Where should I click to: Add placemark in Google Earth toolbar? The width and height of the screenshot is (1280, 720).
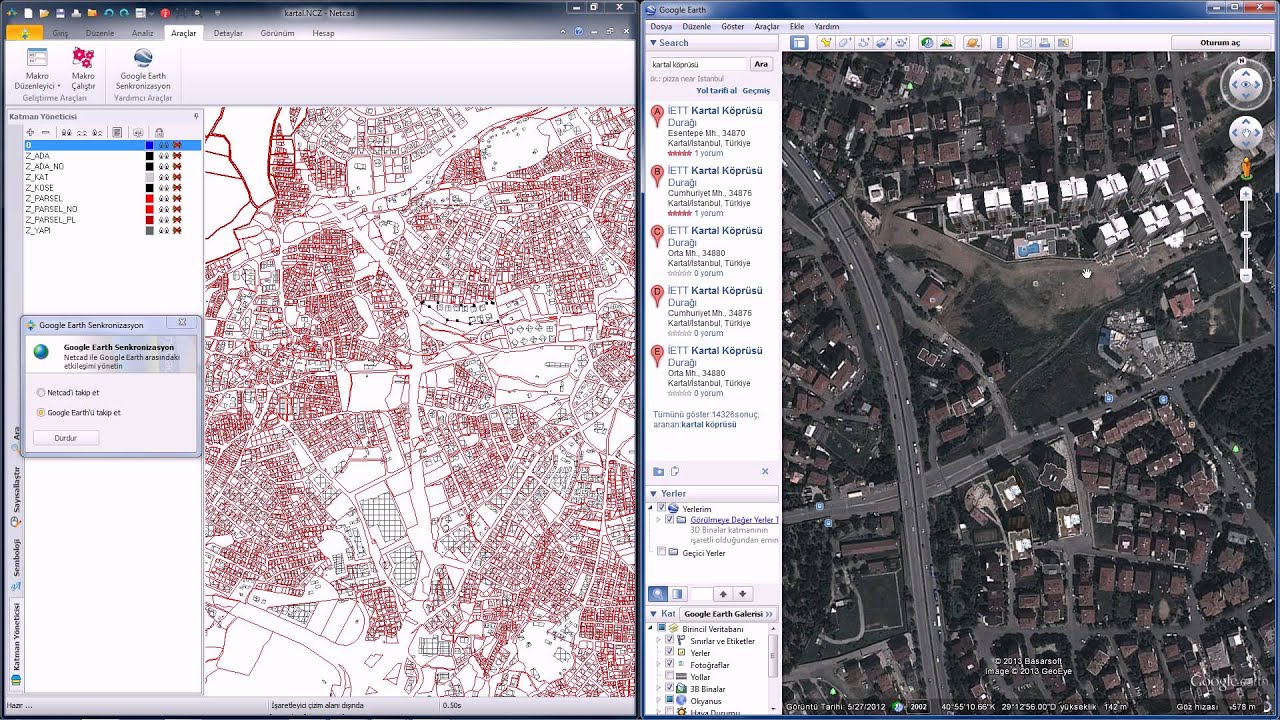click(x=825, y=43)
